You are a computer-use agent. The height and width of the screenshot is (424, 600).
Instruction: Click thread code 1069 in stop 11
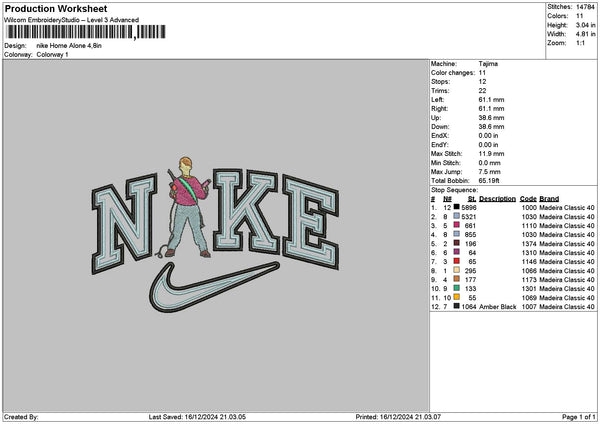(x=529, y=298)
